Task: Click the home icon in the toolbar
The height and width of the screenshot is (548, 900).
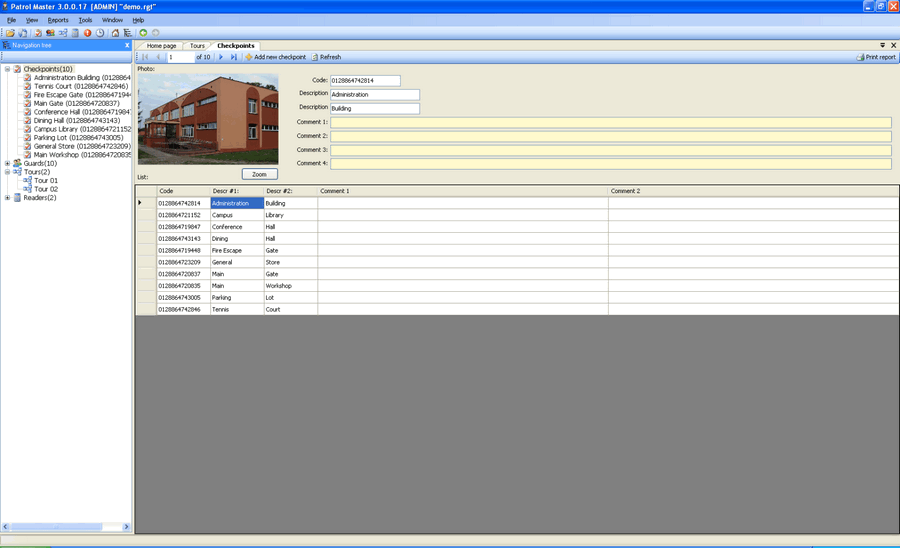Action: click(x=116, y=33)
